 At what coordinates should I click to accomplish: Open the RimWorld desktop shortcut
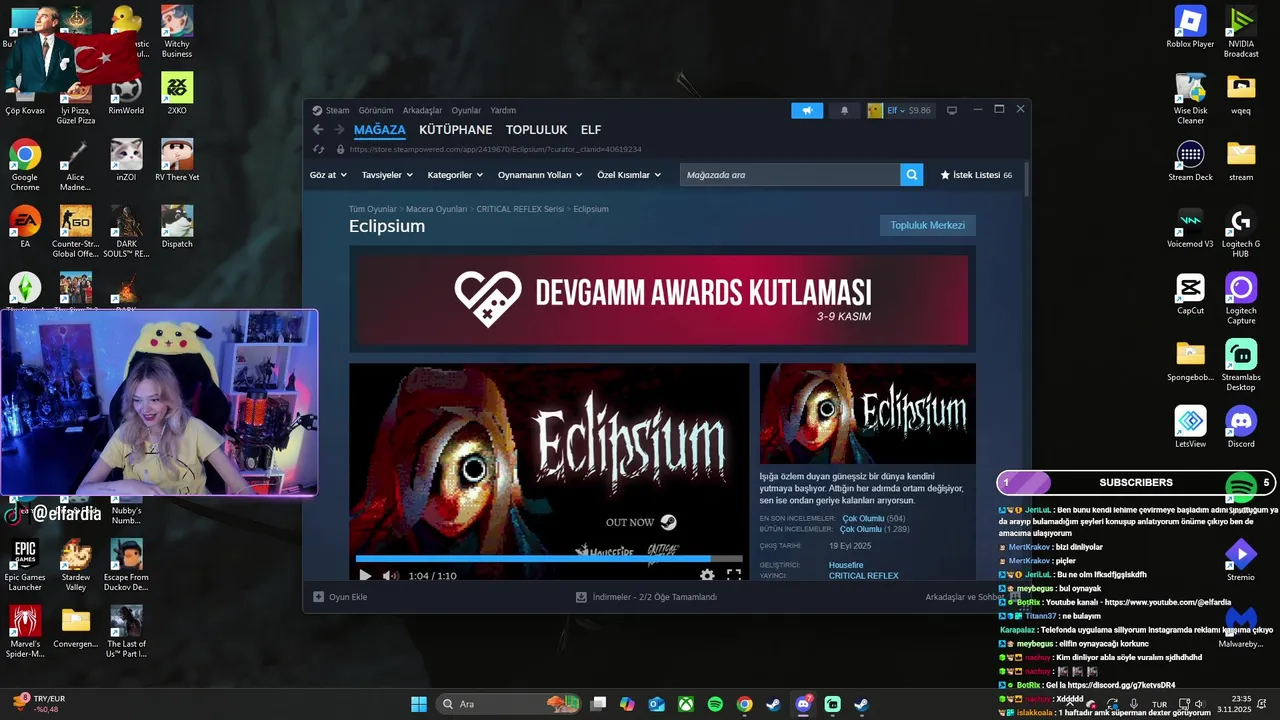[126, 97]
